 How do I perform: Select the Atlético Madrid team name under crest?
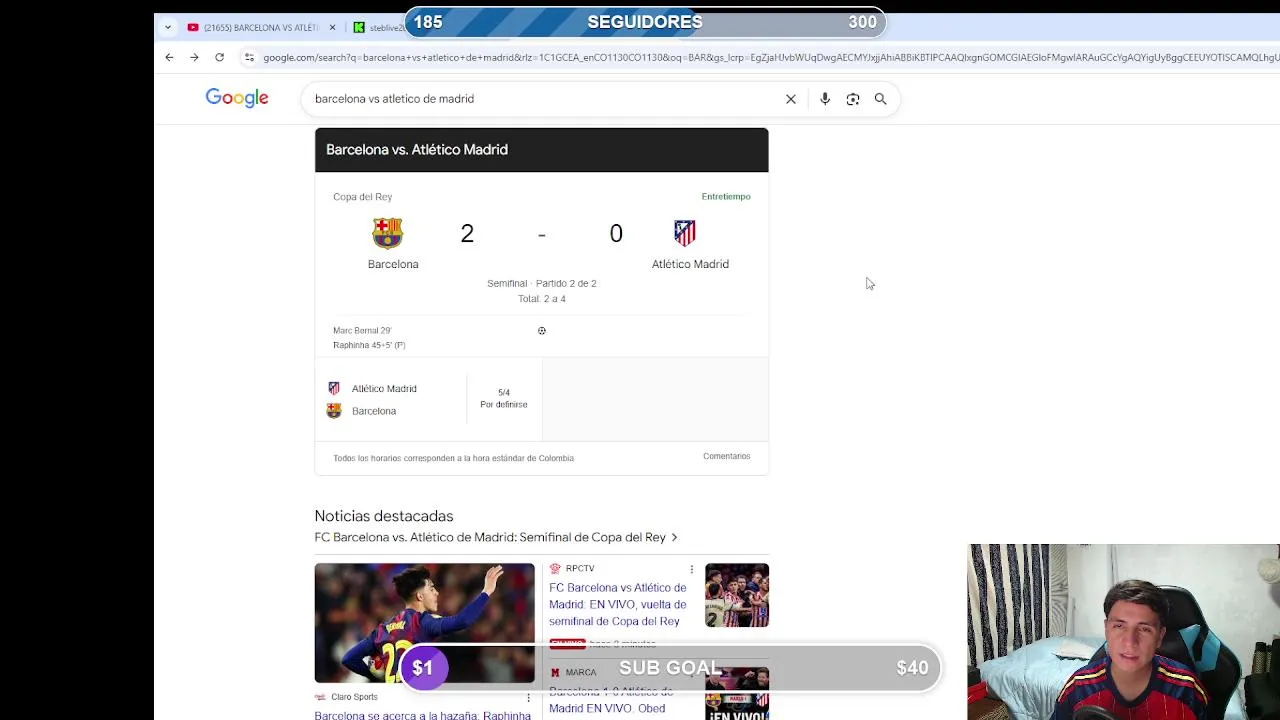click(690, 264)
